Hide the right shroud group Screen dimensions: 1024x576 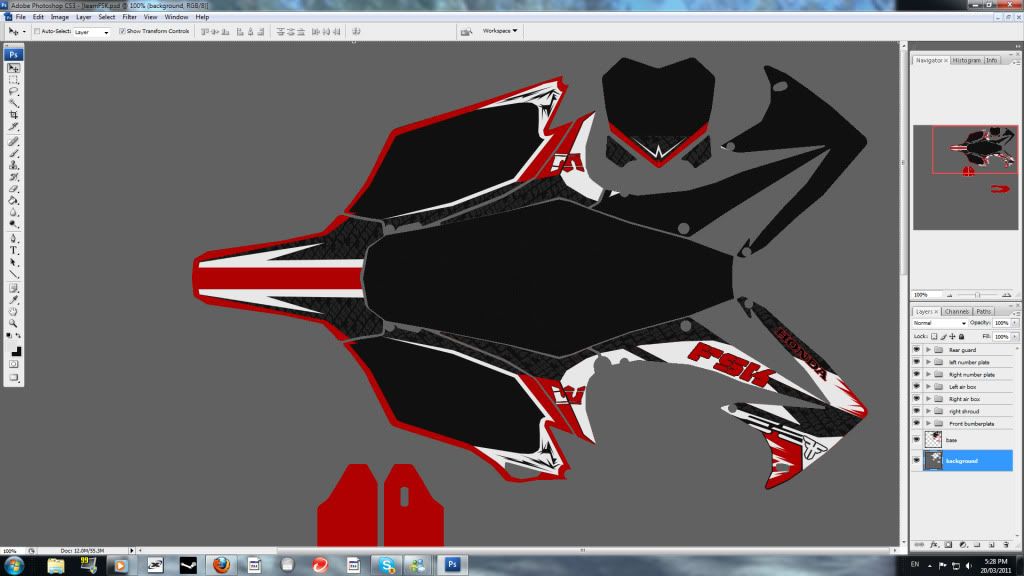pyautogui.click(x=916, y=411)
